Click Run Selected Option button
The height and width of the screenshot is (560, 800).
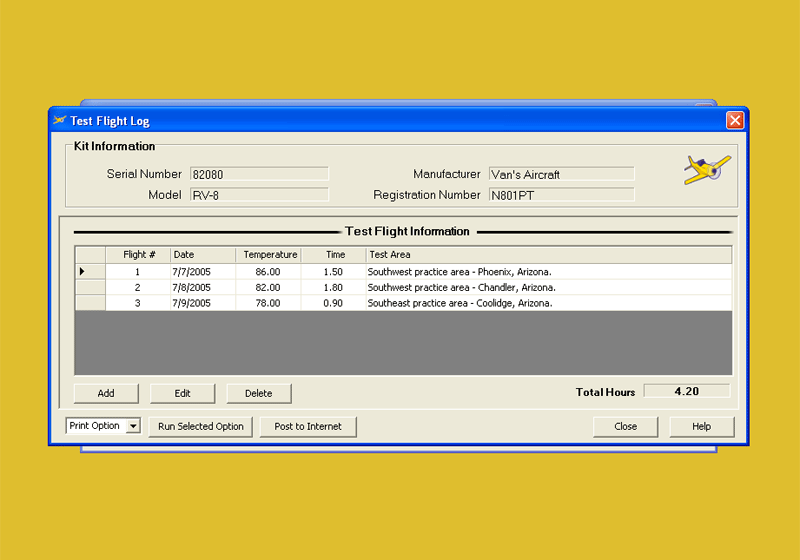pyautogui.click(x=201, y=426)
